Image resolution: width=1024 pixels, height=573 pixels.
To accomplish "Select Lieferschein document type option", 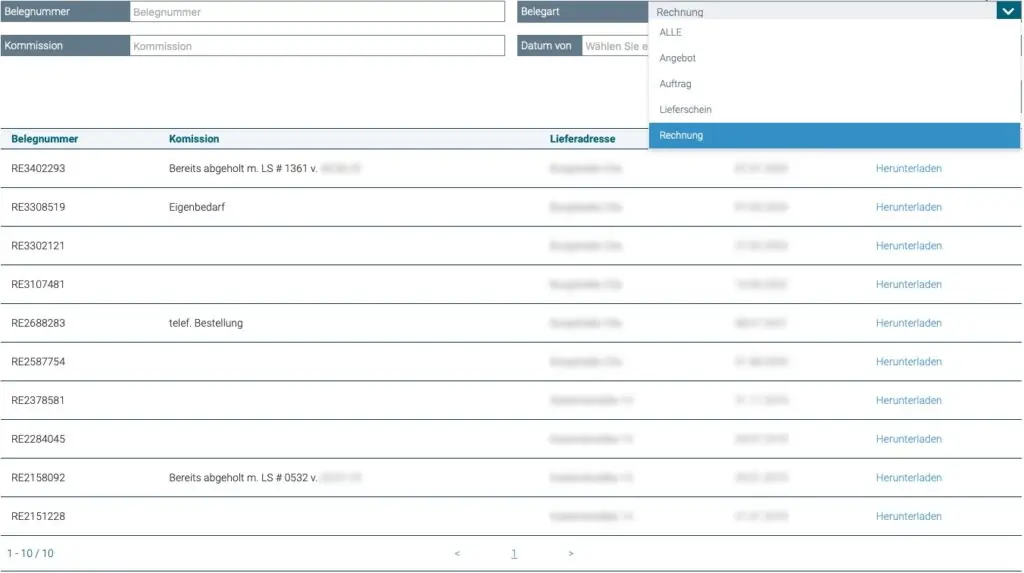I will pyautogui.click(x=685, y=110).
